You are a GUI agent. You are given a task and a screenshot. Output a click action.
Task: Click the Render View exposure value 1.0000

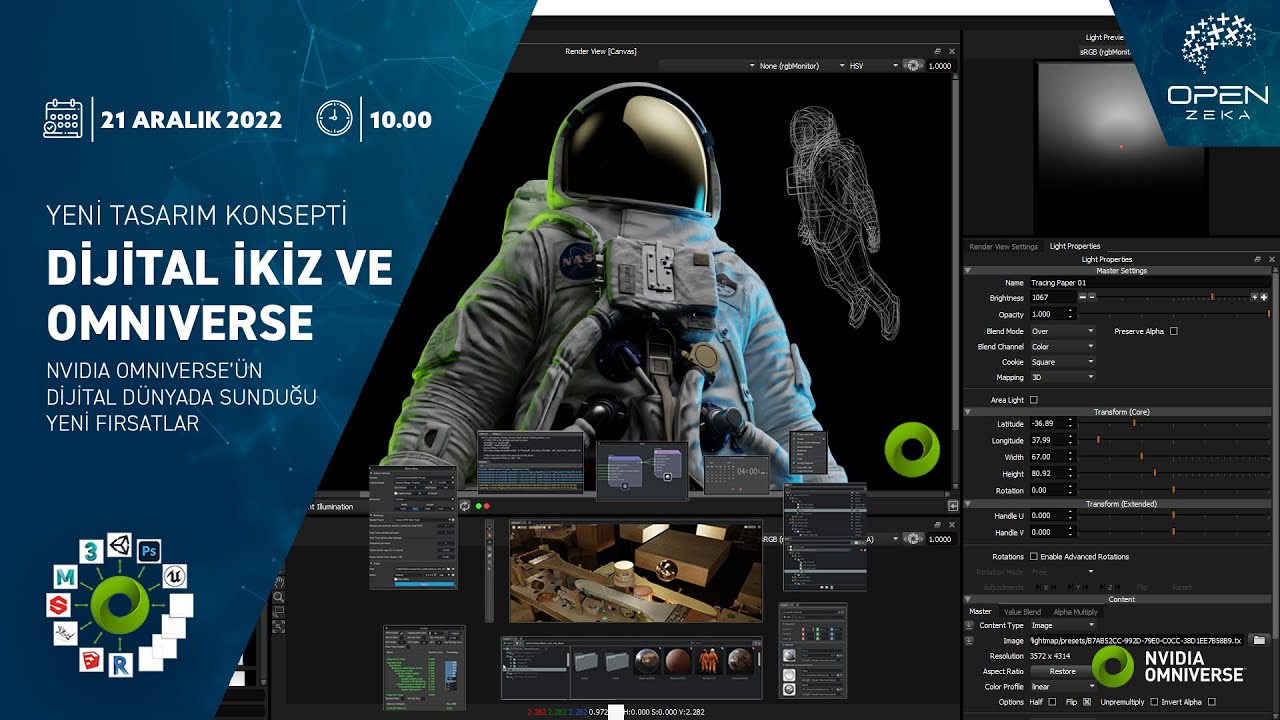[x=939, y=66]
